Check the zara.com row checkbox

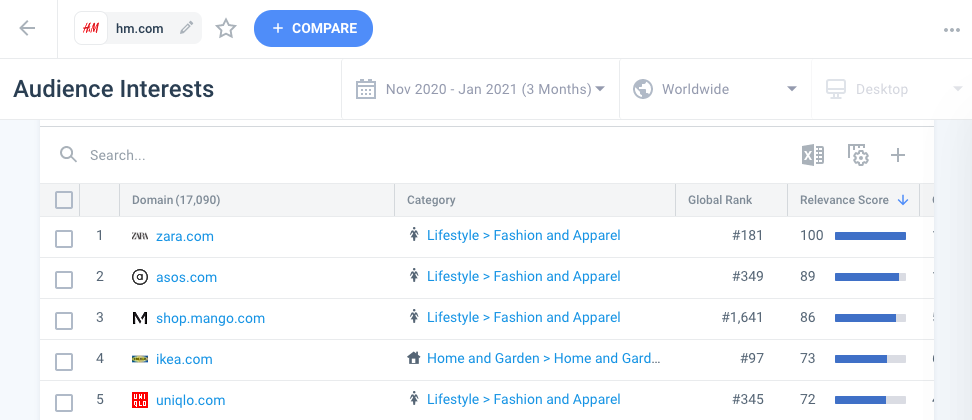[x=64, y=239]
